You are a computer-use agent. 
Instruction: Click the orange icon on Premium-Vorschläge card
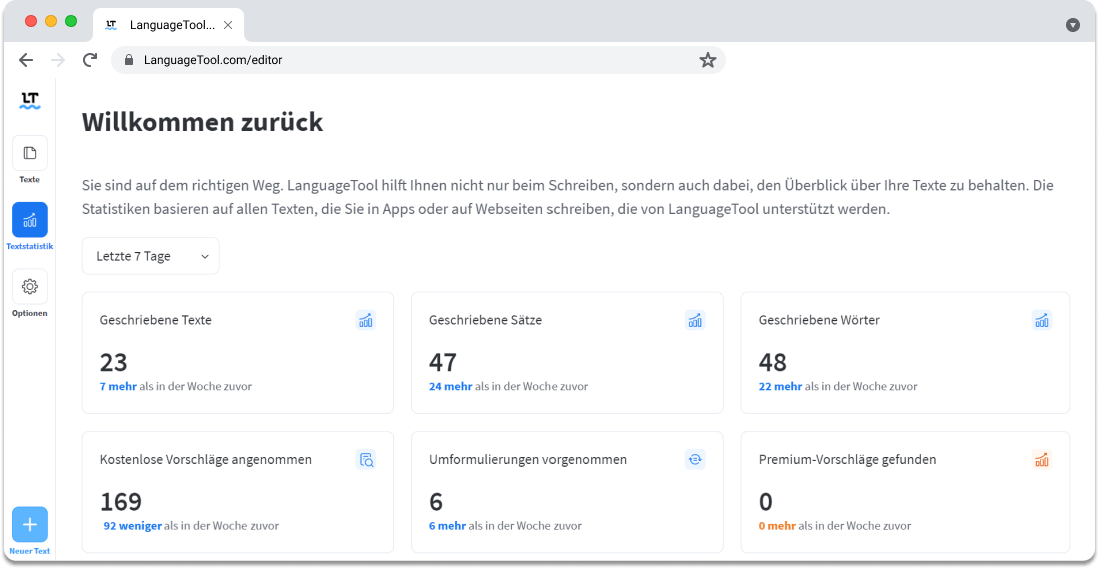(x=1042, y=460)
